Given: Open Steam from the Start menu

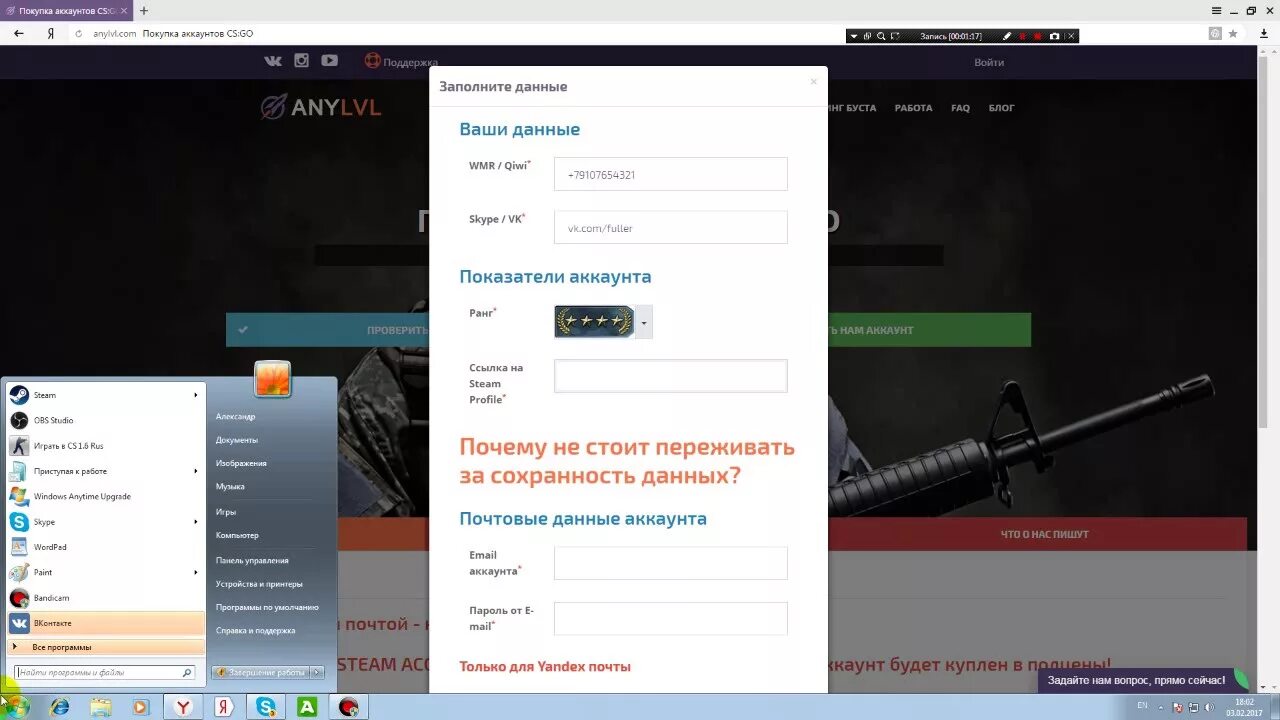Looking at the screenshot, I should click(x=105, y=395).
